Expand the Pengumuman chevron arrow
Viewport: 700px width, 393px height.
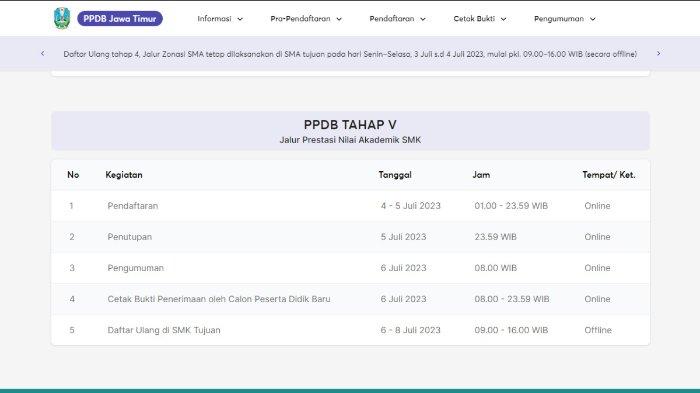593,19
